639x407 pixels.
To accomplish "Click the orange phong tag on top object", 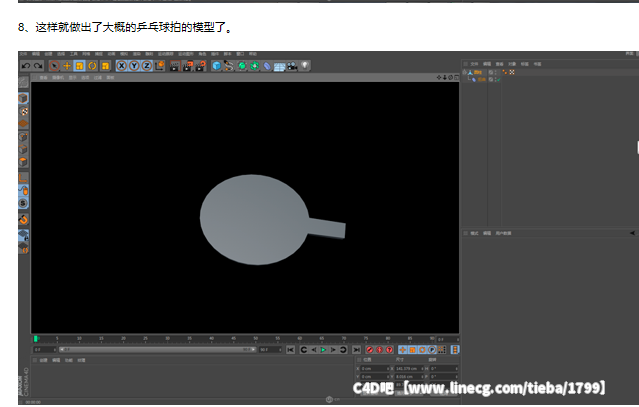I will pyautogui.click(x=505, y=72).
